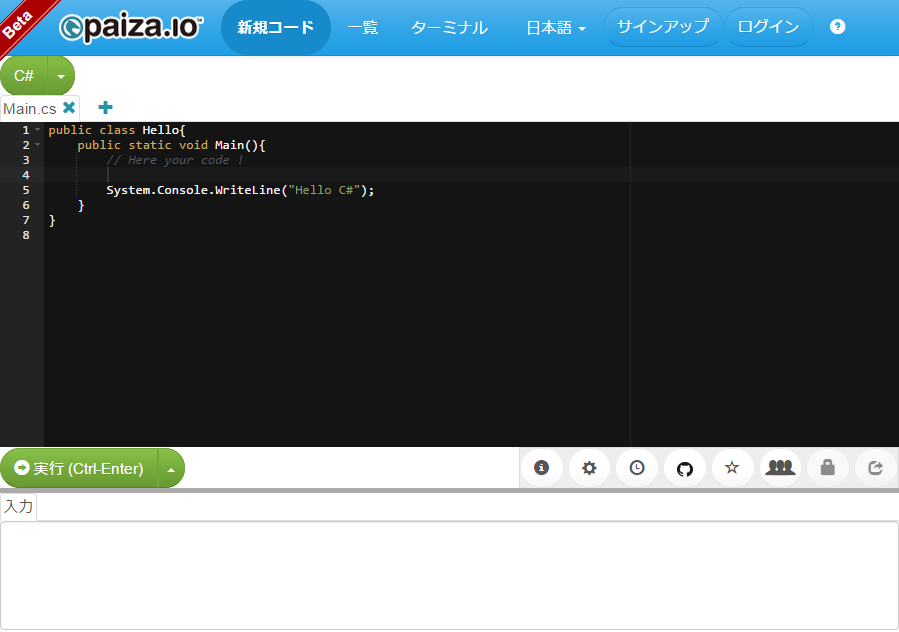The image size is (899, 632).
Task: Open the 日本語 language dropdown
Action: point(556,28)
